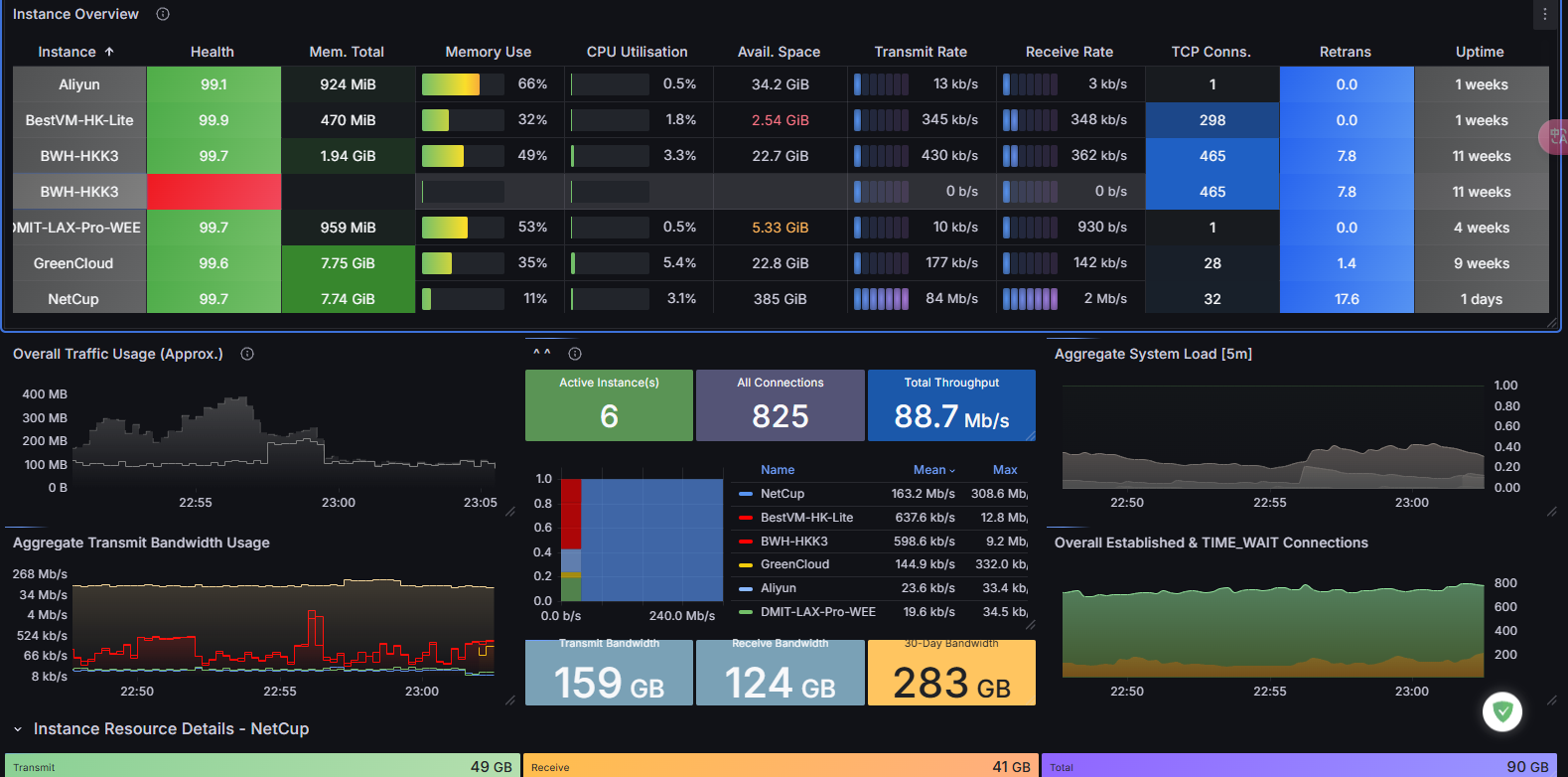Screen dimensions: 1568x777
Task: Sort the legend by the Name column
Action: point(778,470)
